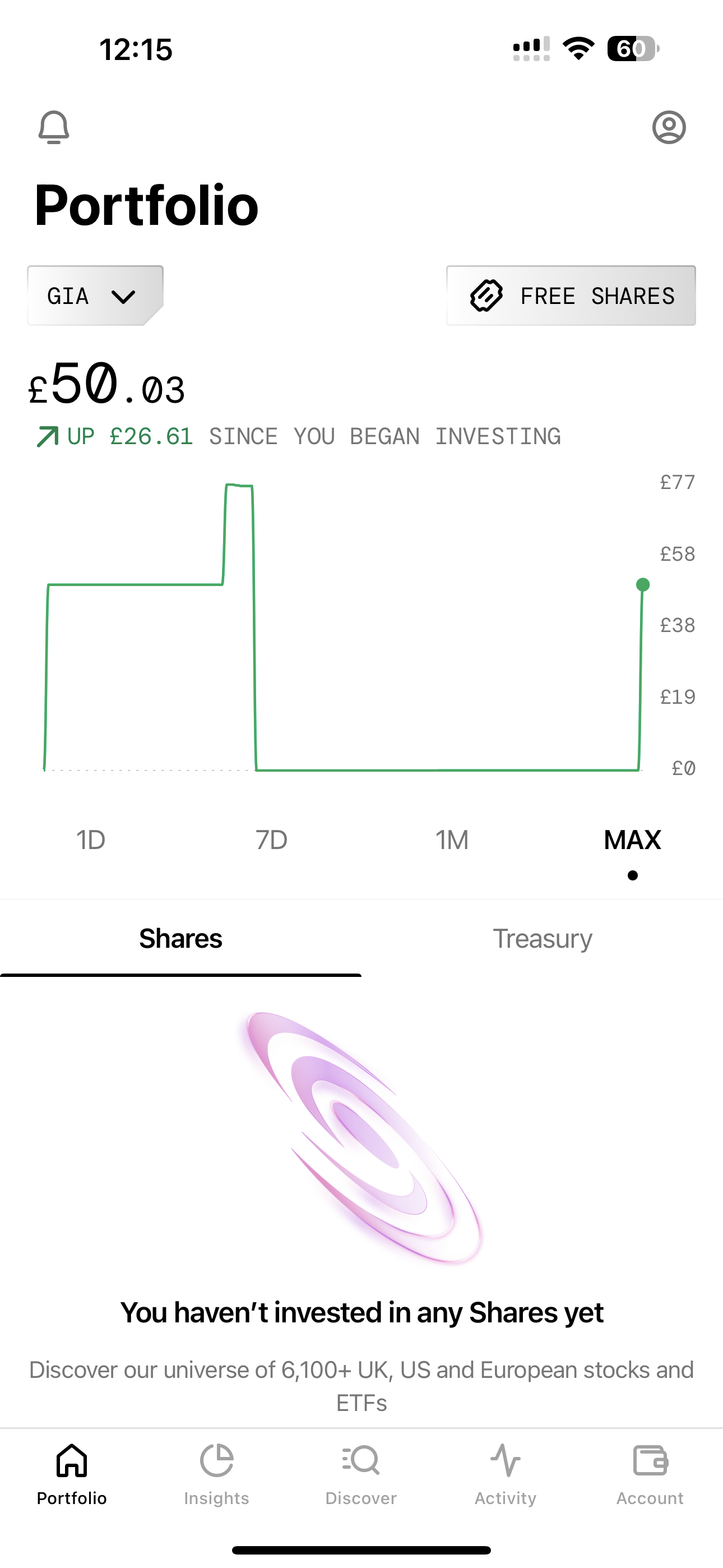Switch to the Treasury tab

coord(543,939)
